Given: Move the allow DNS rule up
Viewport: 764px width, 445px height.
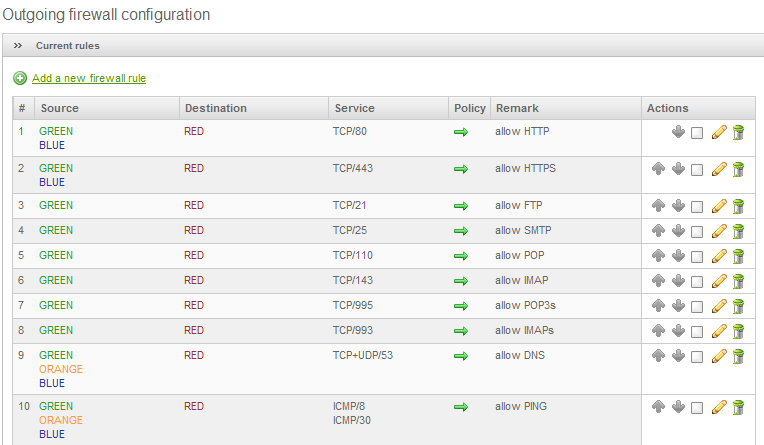Looking at the screenshot, I should (658, 356).
